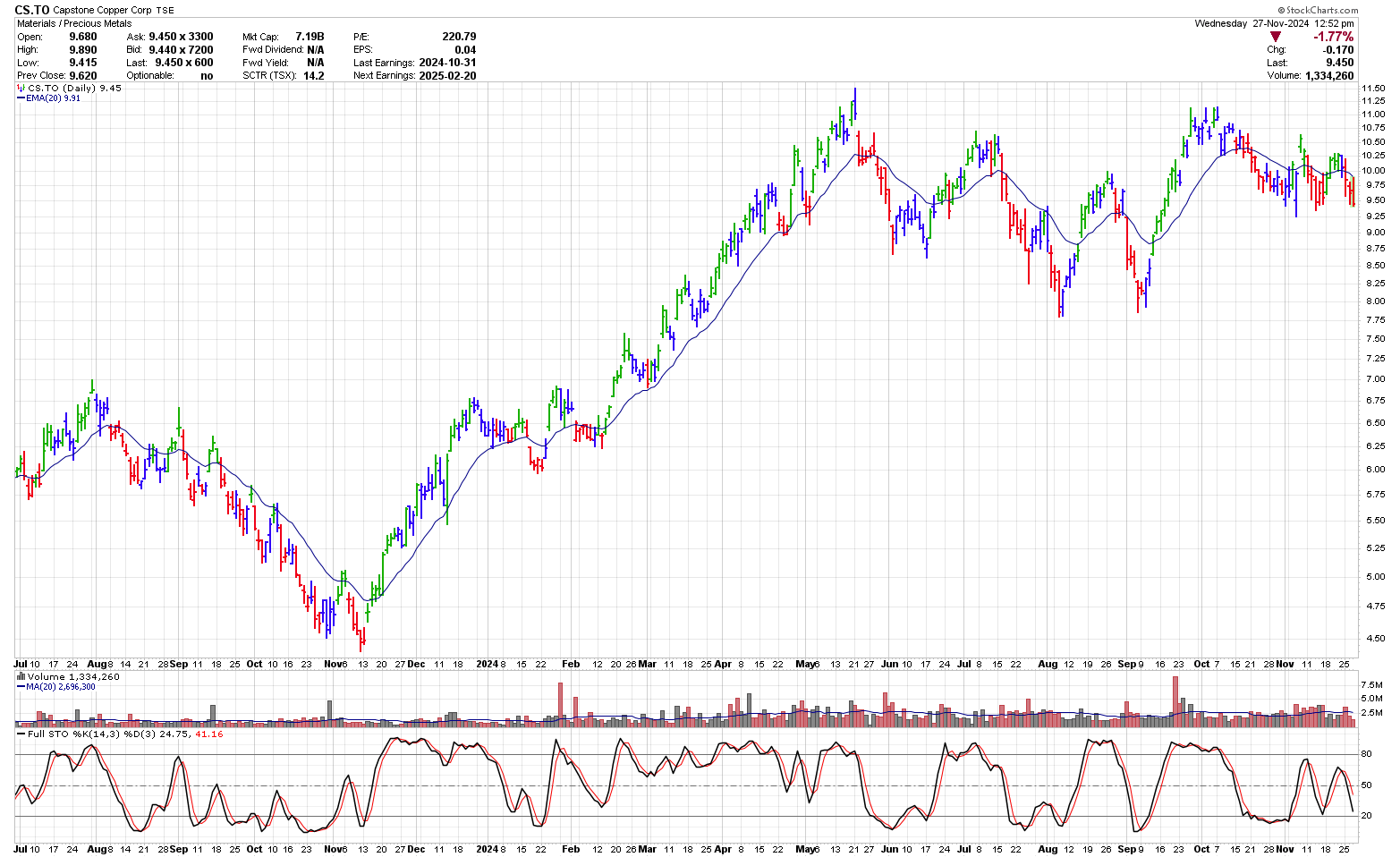Click the TSE exchange label

click(x=165, y=11)
